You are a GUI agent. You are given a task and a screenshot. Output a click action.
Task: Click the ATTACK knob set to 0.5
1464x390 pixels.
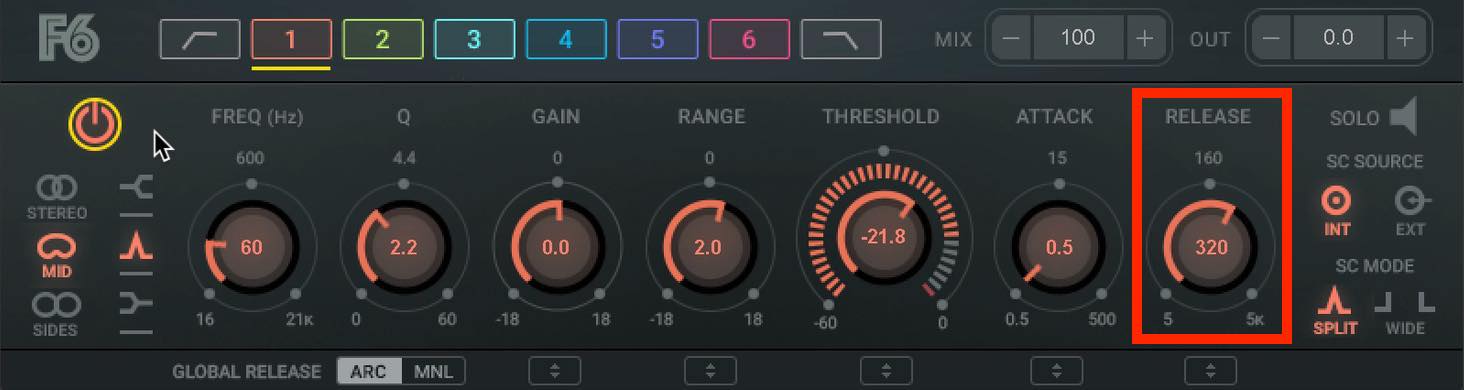[1059, 247]
